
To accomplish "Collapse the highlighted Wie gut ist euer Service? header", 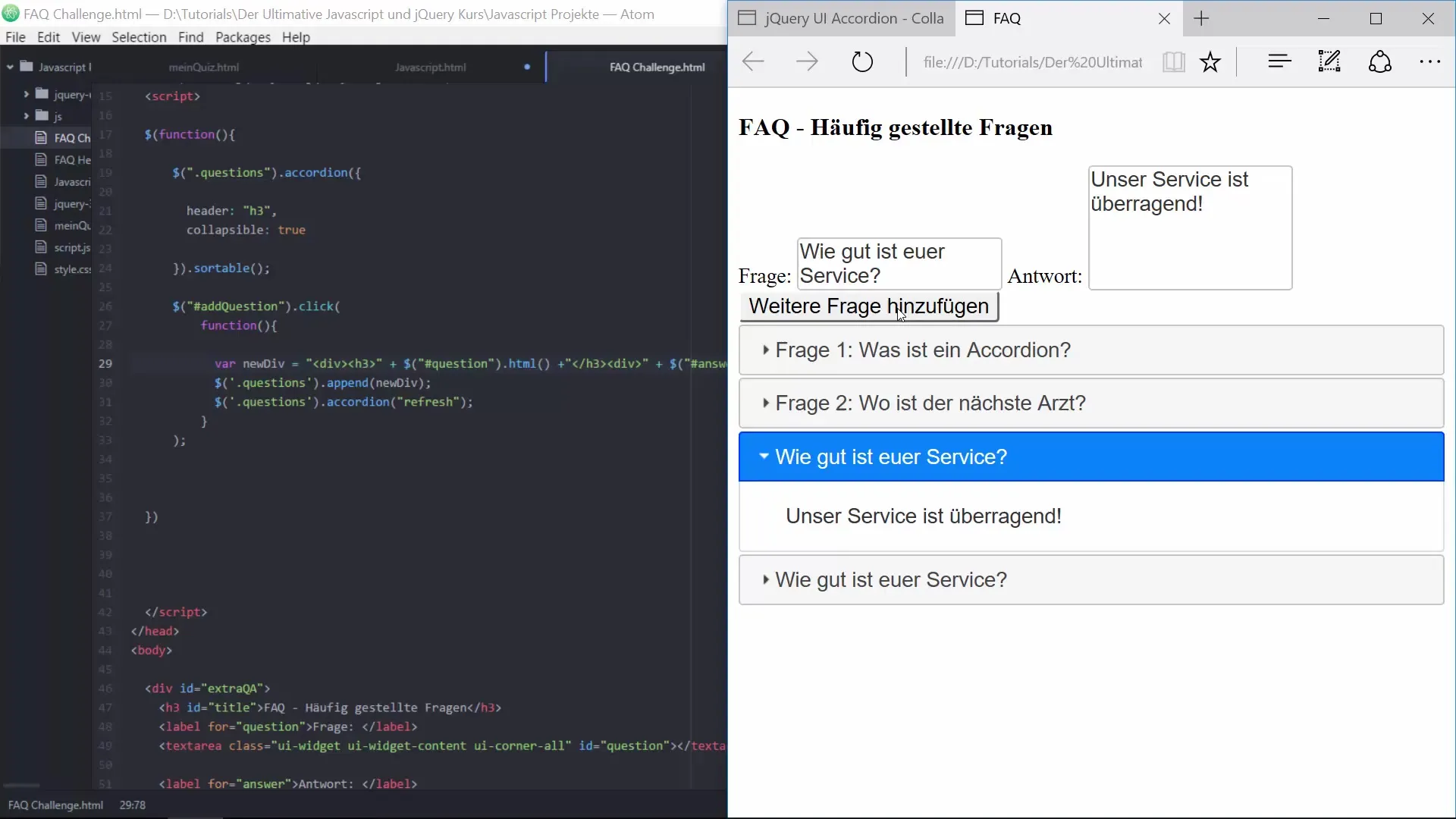I will (x=1091, y=457).
